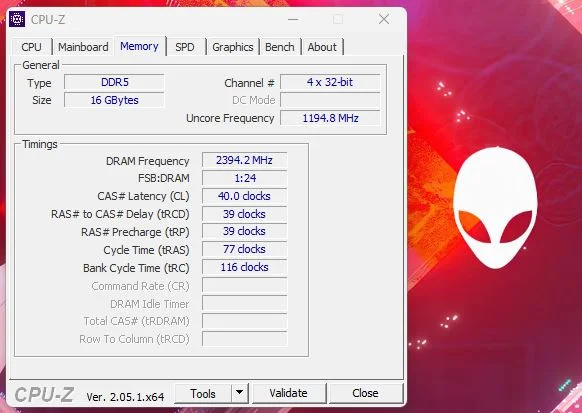Click the empty Total CAS# (tRDRAM) field

pyautogui.click(x=244, y=321)
